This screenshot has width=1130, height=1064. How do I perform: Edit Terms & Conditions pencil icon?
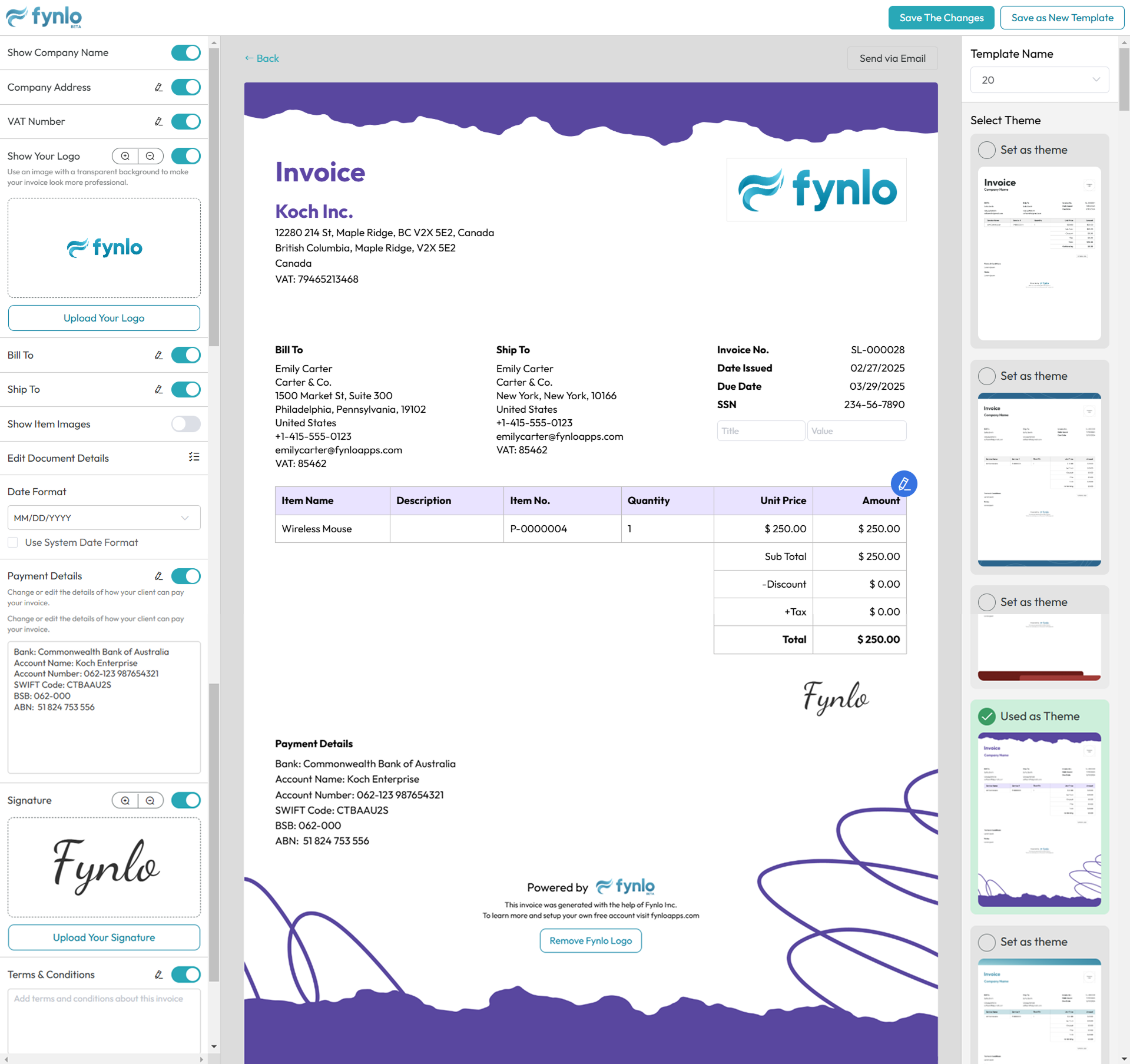point(158,974)
